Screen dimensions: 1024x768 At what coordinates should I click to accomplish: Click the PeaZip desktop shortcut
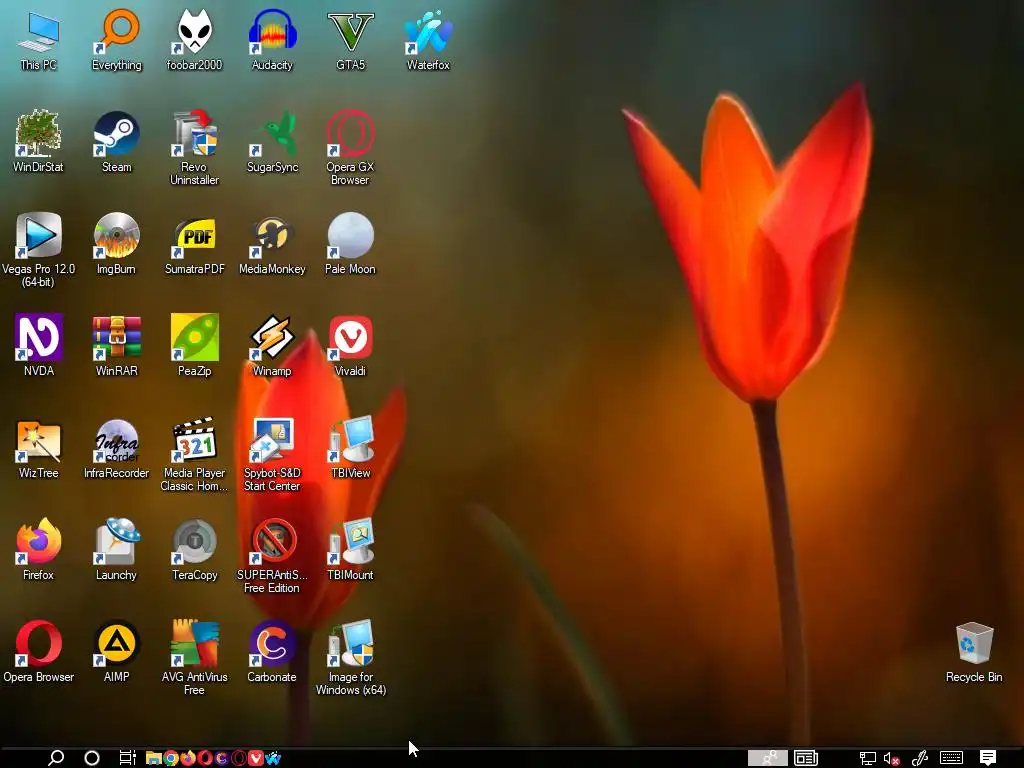pos(195,346)
